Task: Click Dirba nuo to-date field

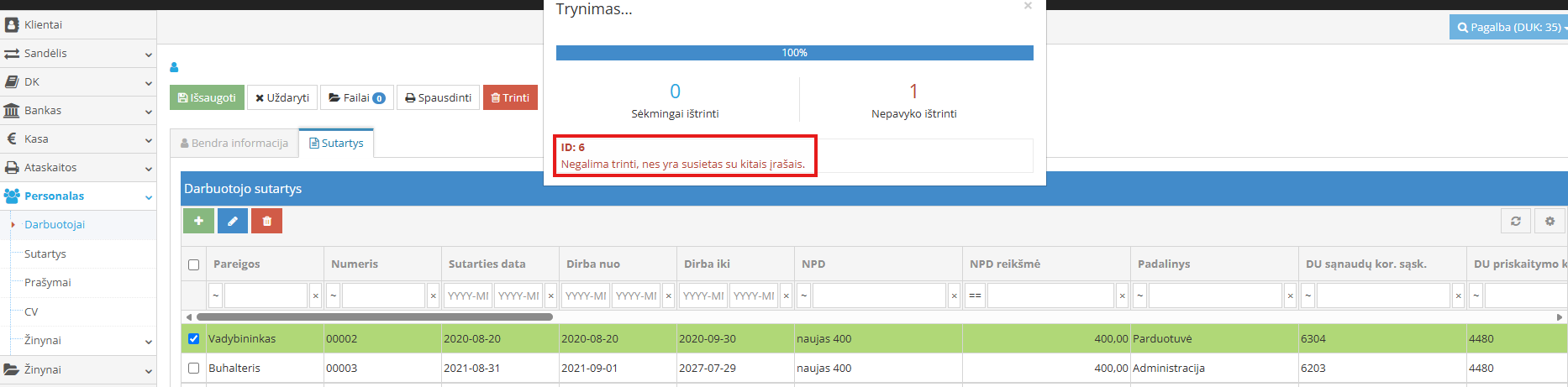Action: click(636, 295)
